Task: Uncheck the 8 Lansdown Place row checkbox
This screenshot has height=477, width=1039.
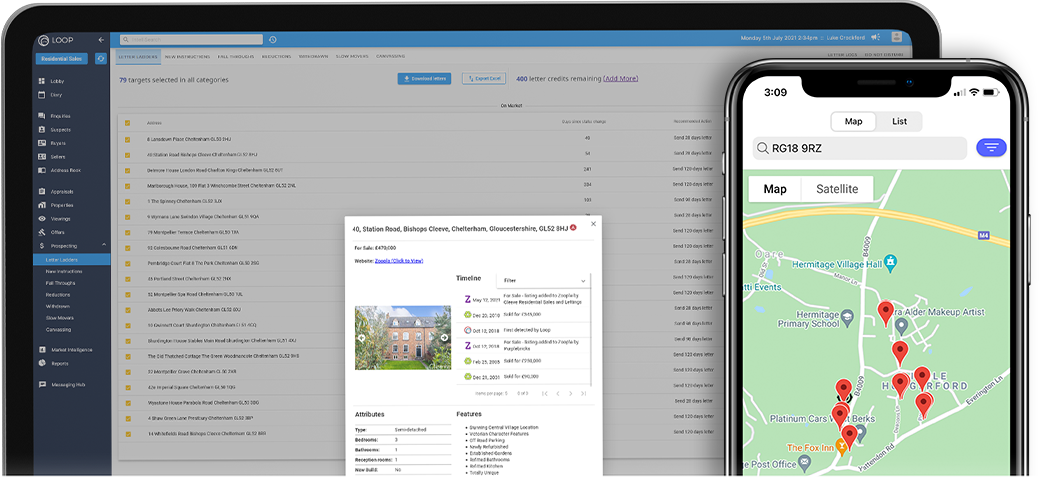Action: click(x=127, y=139)
